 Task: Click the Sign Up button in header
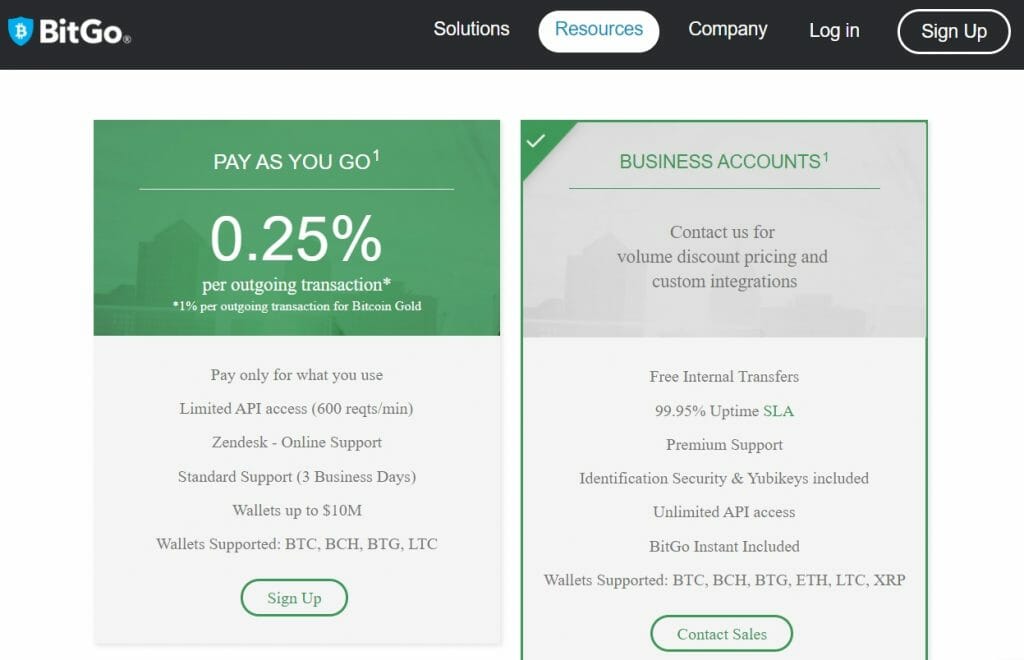[x=953, y=31]
